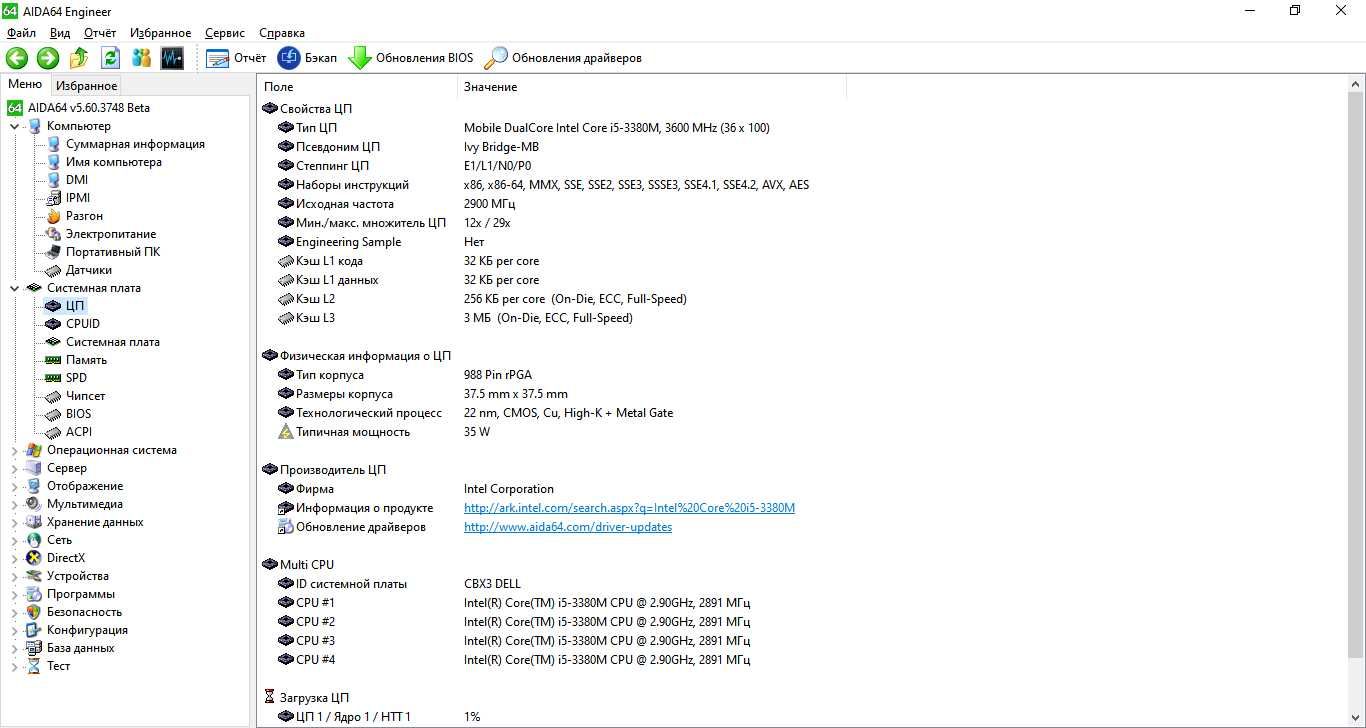Open the ark.intel.com product information link
This screenshot has width=1366, height=728.
point(629,508)
